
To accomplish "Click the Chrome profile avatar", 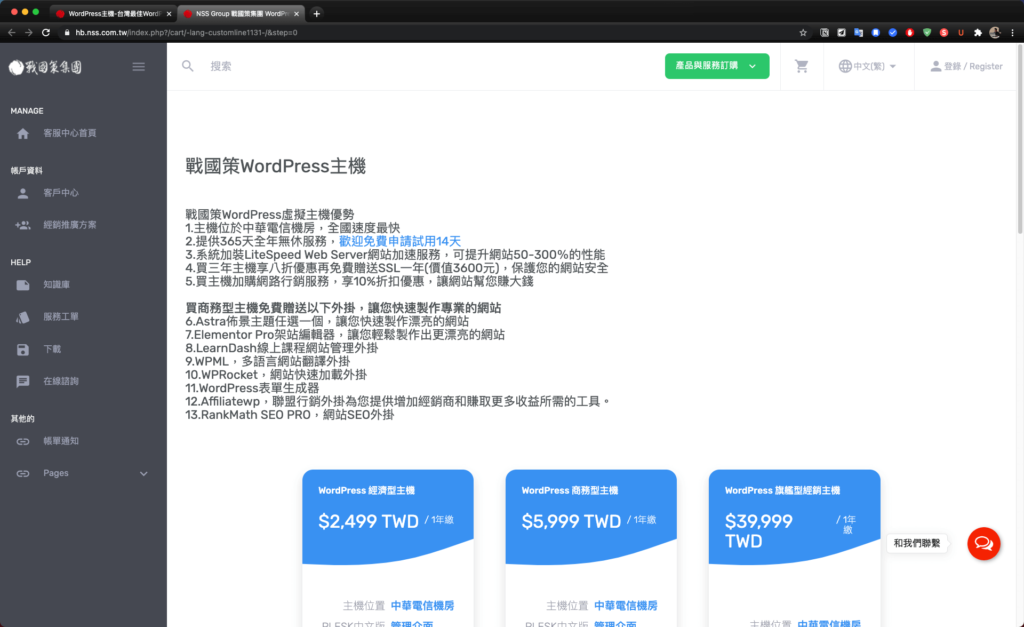I will [995, 32].
